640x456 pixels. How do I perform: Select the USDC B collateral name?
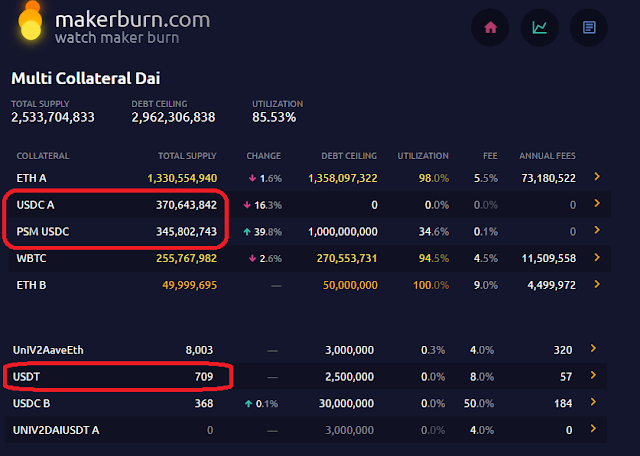pos(31,404)
